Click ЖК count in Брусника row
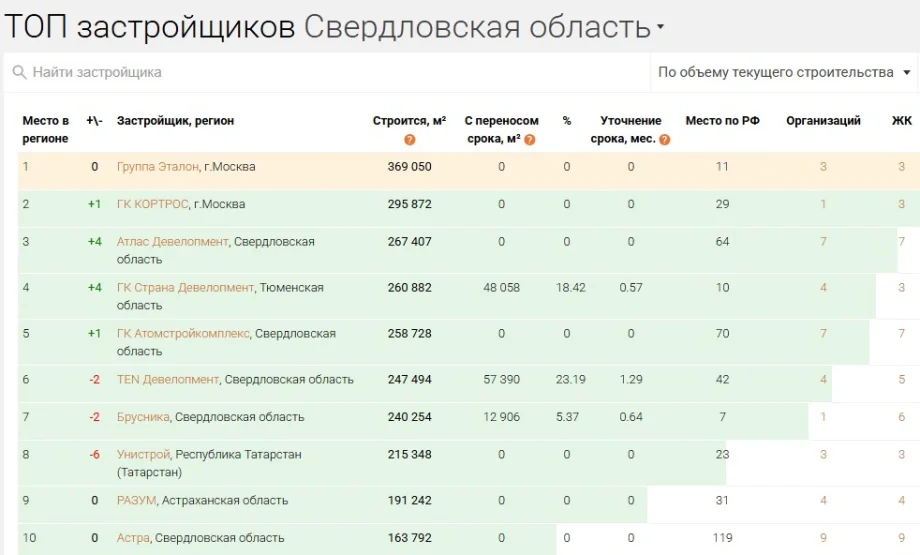Screen dimensions: 920x555 click(x=902, y=417)
